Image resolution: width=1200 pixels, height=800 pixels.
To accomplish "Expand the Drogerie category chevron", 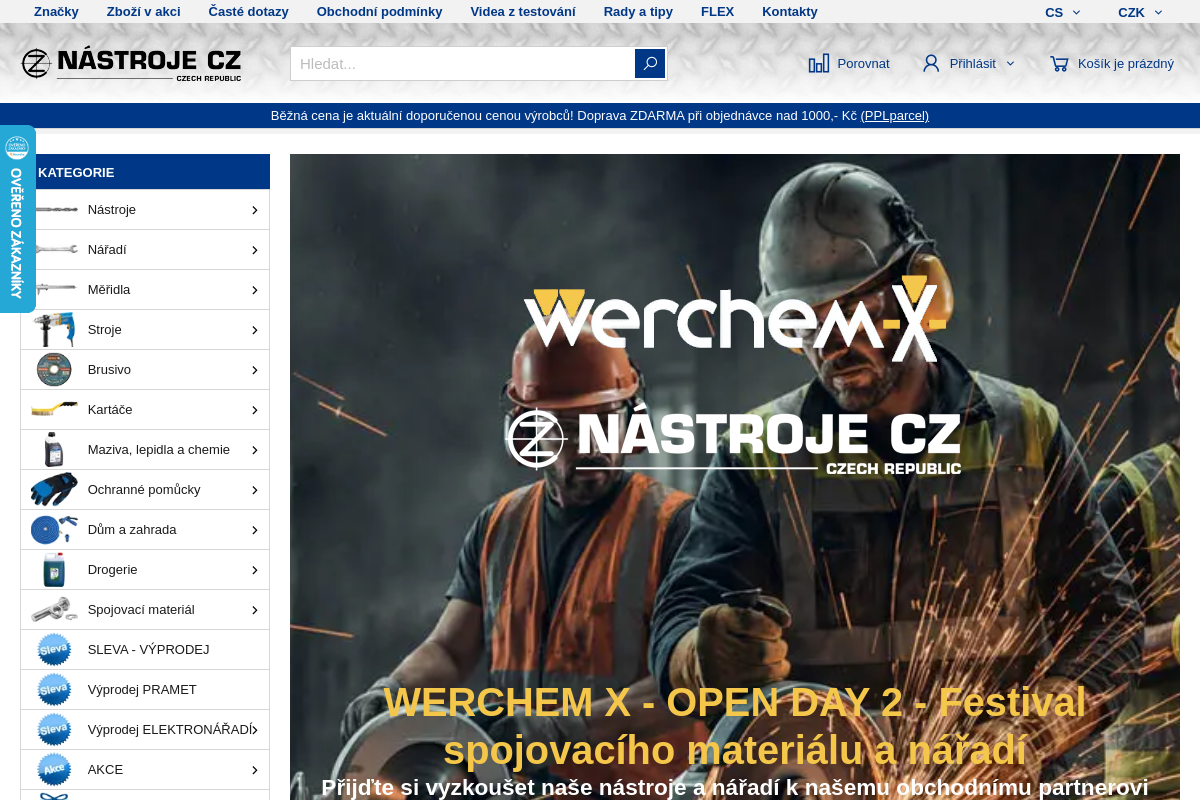I will 255,570.
